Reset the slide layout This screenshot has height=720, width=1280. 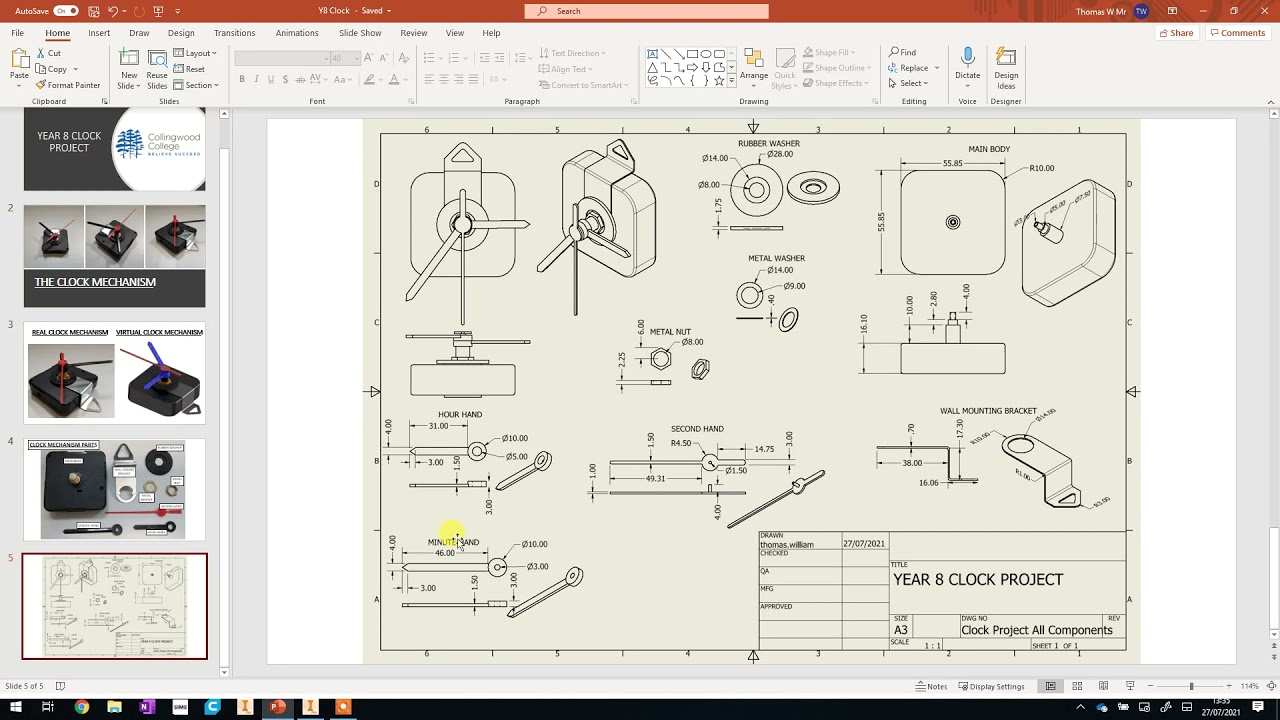(190, 69)
